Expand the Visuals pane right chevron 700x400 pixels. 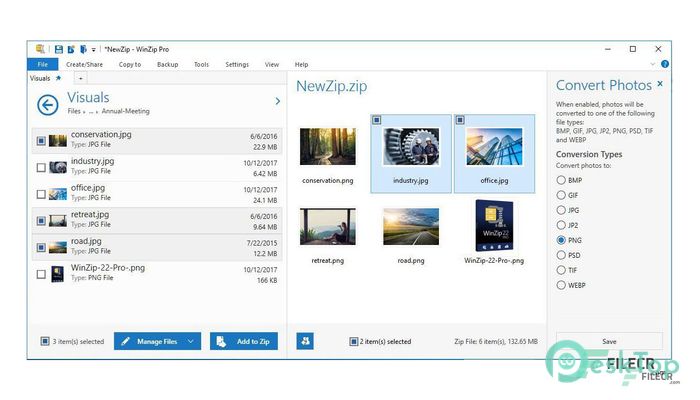click(x=278, y=101)
